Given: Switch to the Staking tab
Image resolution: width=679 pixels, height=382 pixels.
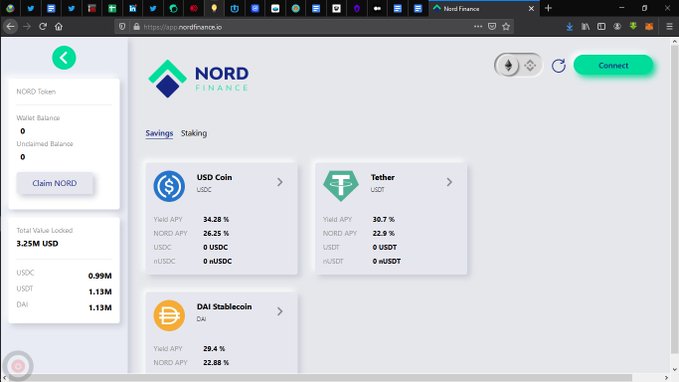Looking at the screenshot, I should (194, 133).
